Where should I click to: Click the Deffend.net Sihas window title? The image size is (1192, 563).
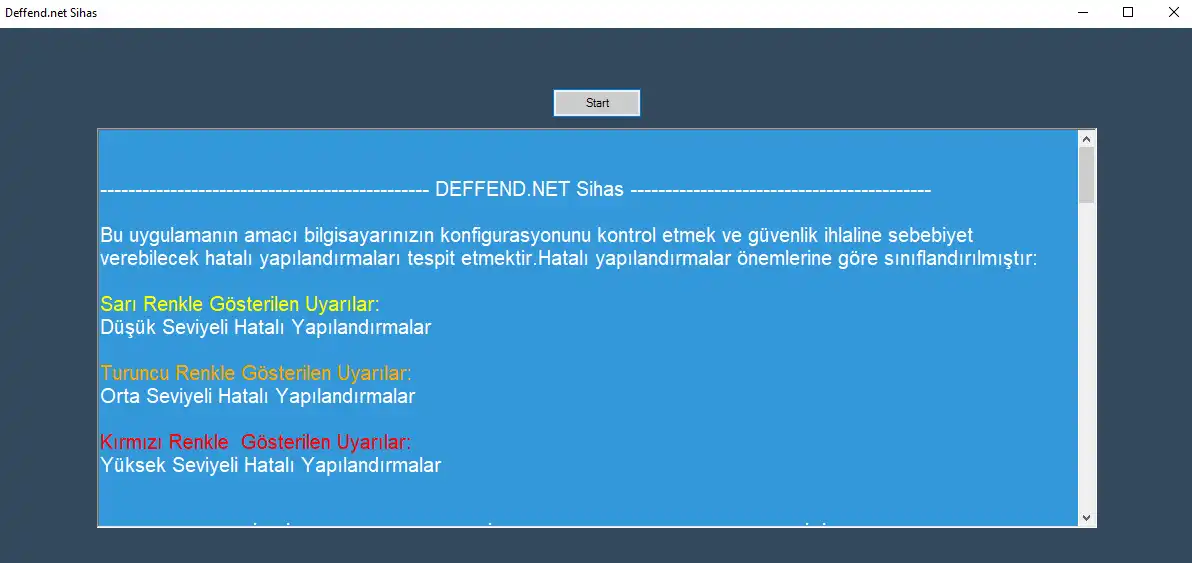[50, 13]
